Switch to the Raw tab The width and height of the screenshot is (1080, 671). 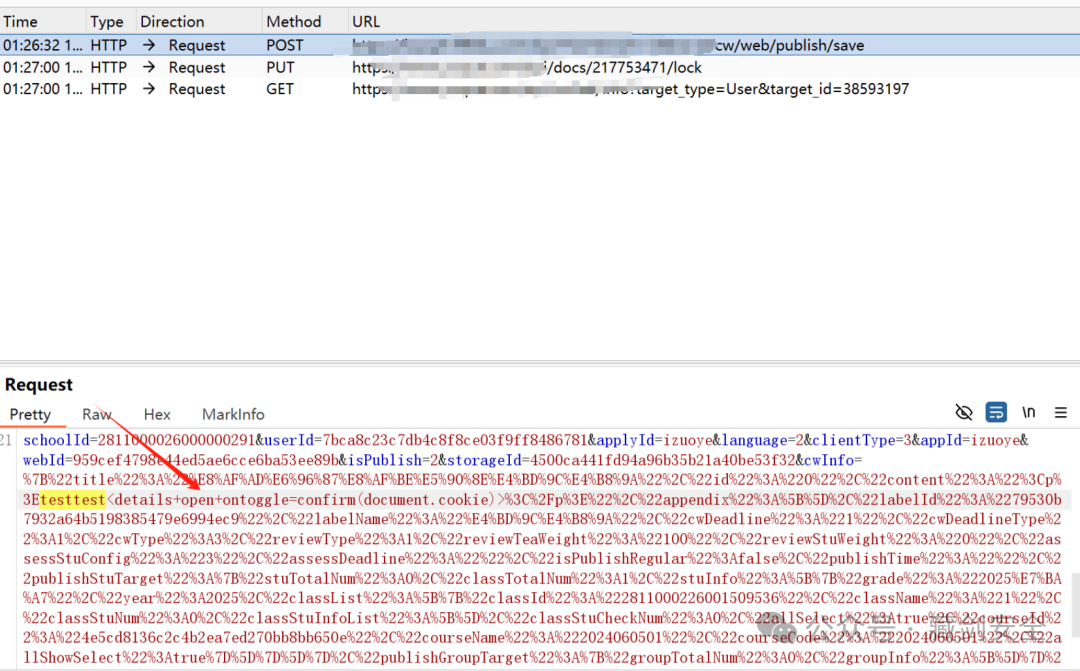point(96,414)
